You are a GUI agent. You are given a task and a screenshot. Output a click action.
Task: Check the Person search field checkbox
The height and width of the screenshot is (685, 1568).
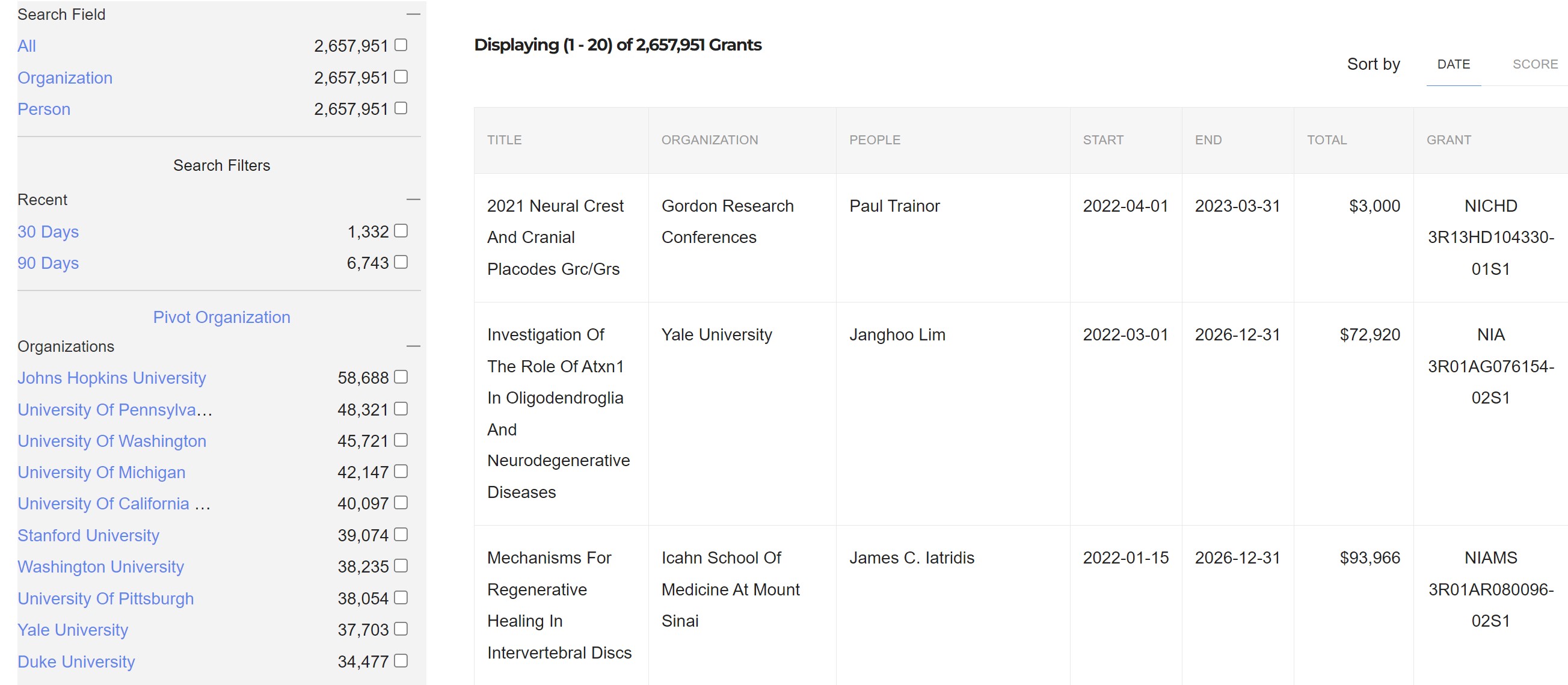pos(401,108)
